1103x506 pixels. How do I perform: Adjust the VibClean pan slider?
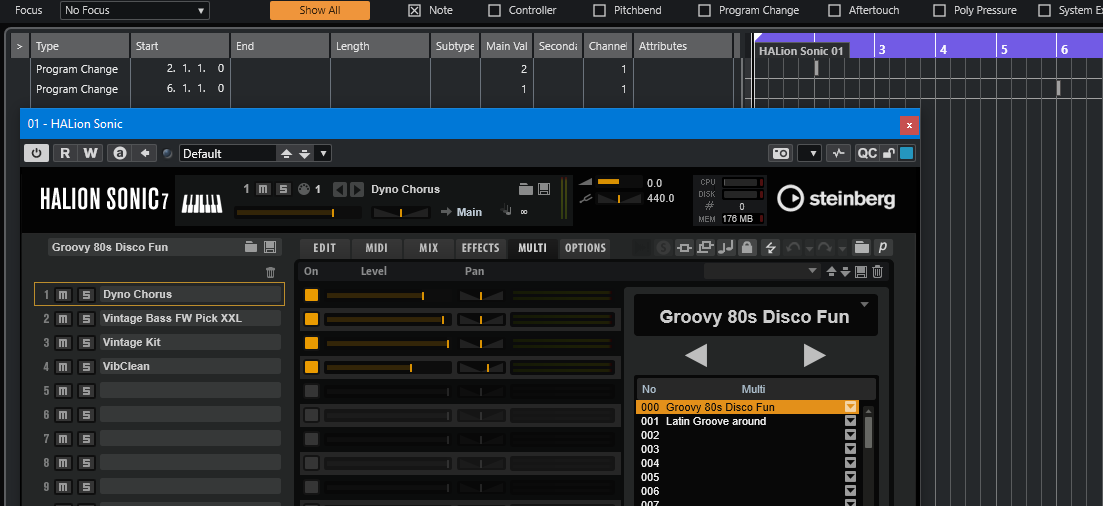(482, 367)
